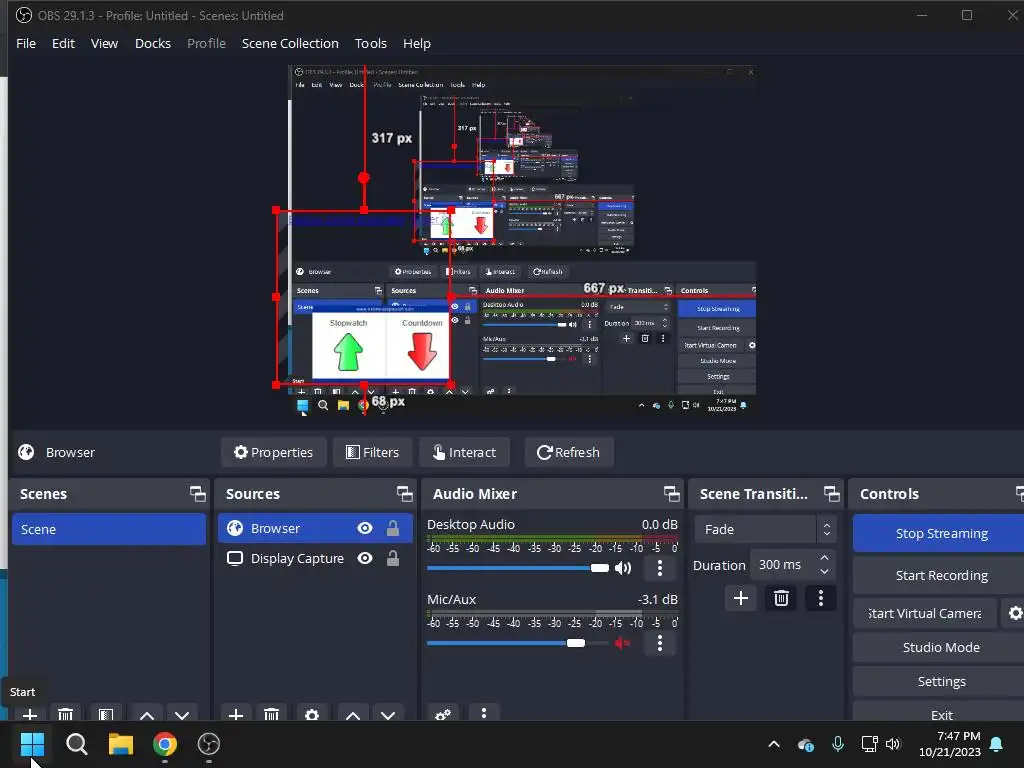The image size is (1024, 768).
Task: Toggle lock on Browser source
Action: 392,528
